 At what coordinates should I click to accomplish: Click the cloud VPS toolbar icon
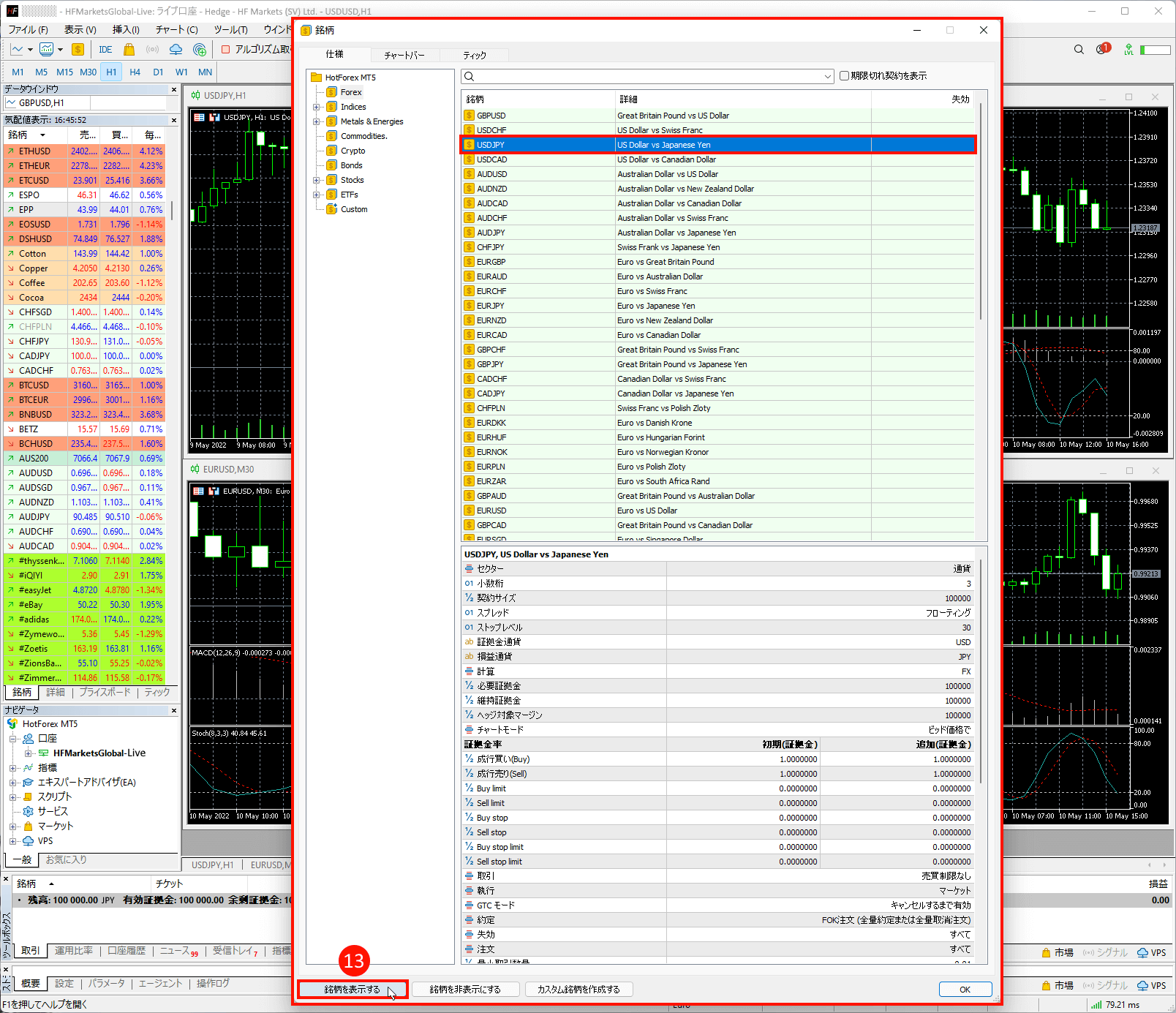click(176, 50)
